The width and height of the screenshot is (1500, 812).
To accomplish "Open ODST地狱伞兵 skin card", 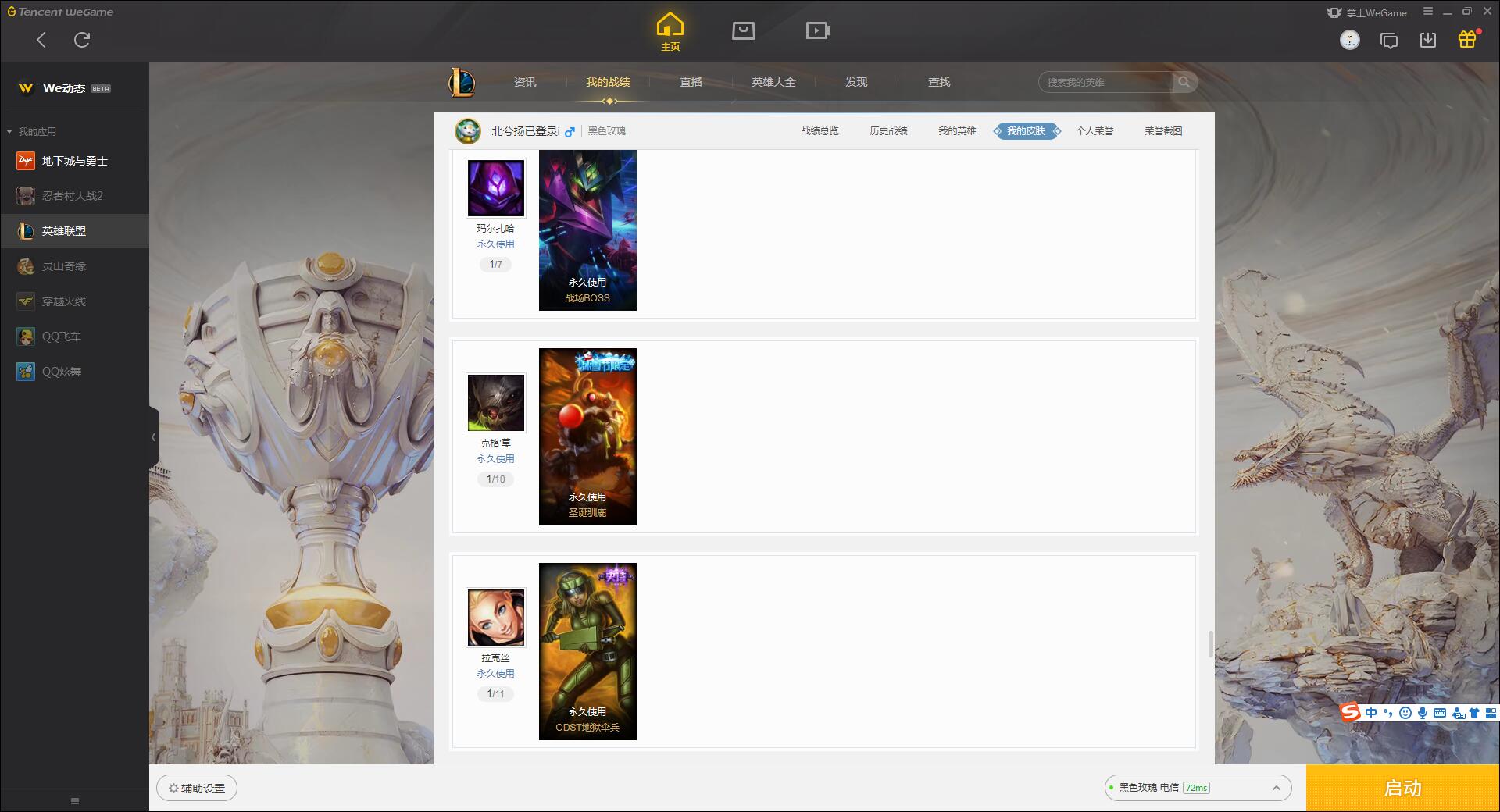I will click(587, 651).
